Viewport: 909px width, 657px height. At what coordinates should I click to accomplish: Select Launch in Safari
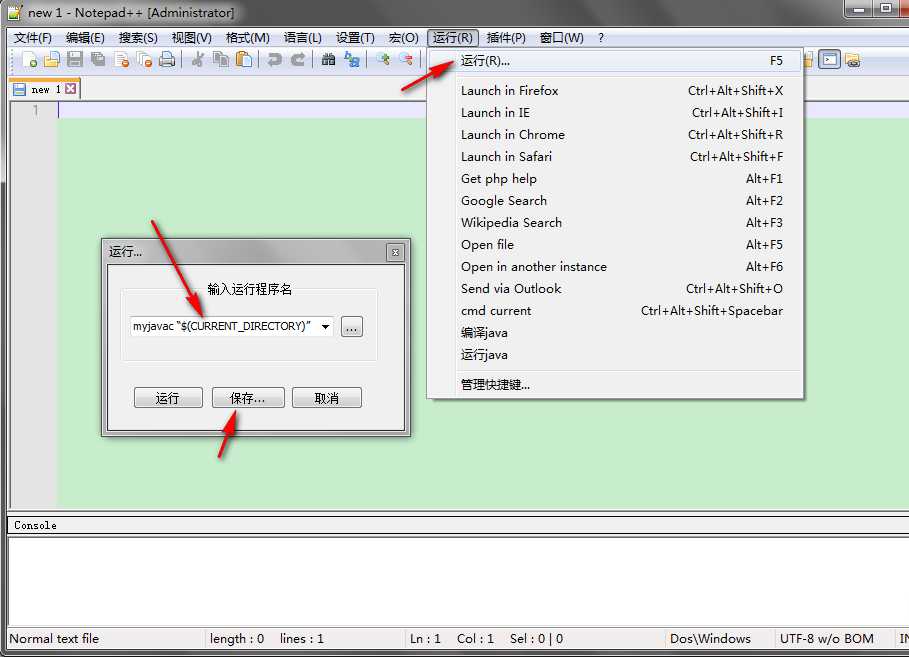[x=616, y=157]
